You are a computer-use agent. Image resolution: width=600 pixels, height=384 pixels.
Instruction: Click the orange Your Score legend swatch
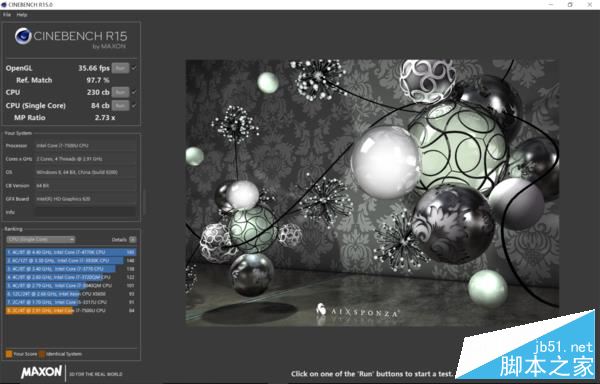point(9,354)
